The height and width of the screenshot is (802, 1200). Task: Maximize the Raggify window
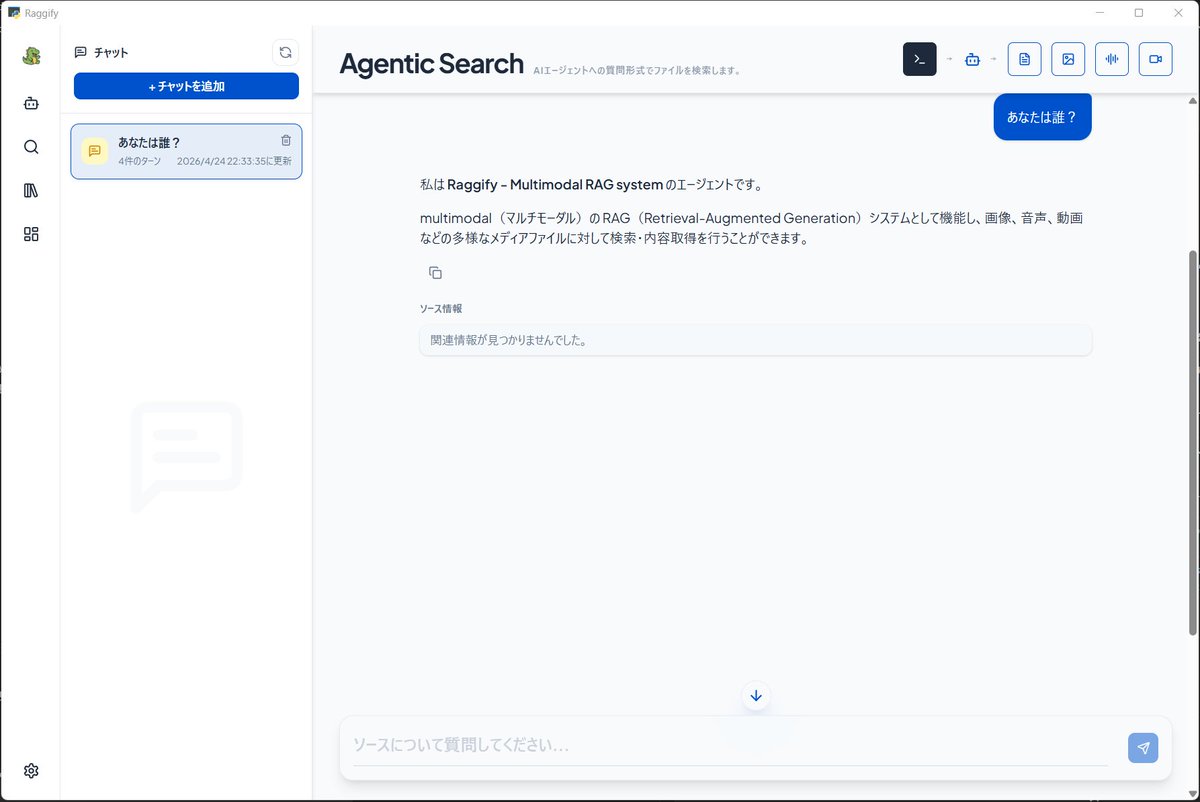pyautogui.click(x=1139, y=12)
